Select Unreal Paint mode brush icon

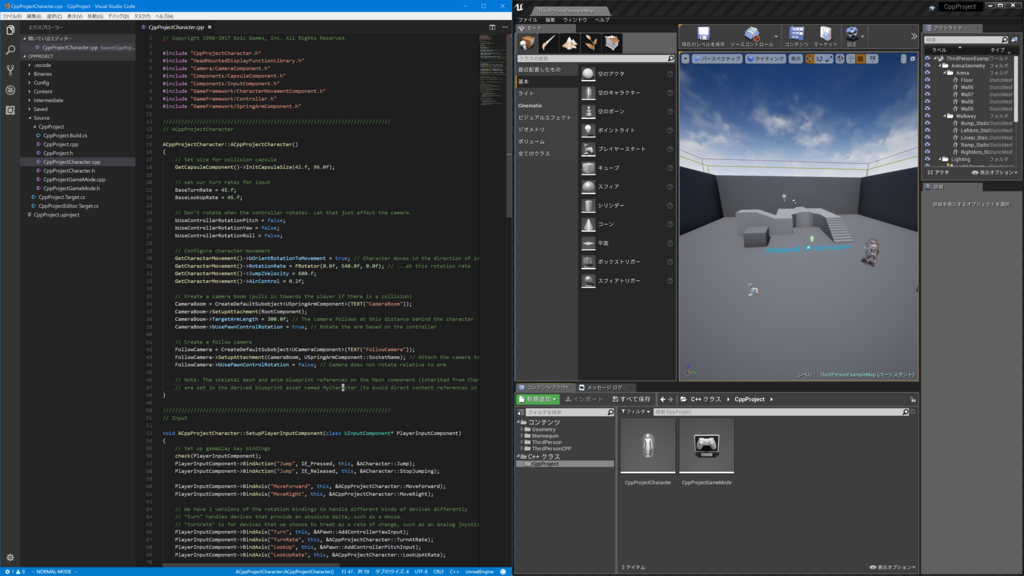click(x=549, y=43)
